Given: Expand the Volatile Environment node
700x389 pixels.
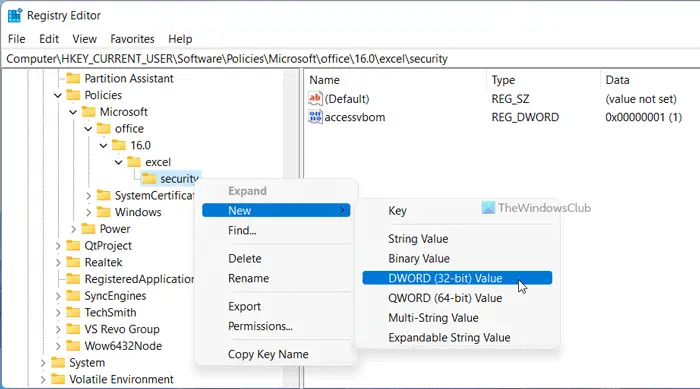Looking at the screenshot, I should pyautogui.click(x=43, y=380).
